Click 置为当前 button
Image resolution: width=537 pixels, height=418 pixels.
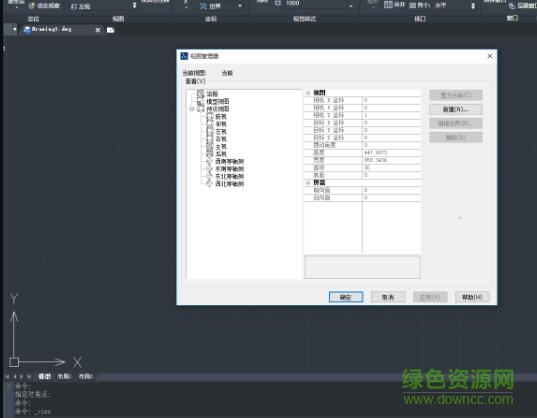click(x=455, y=95)
